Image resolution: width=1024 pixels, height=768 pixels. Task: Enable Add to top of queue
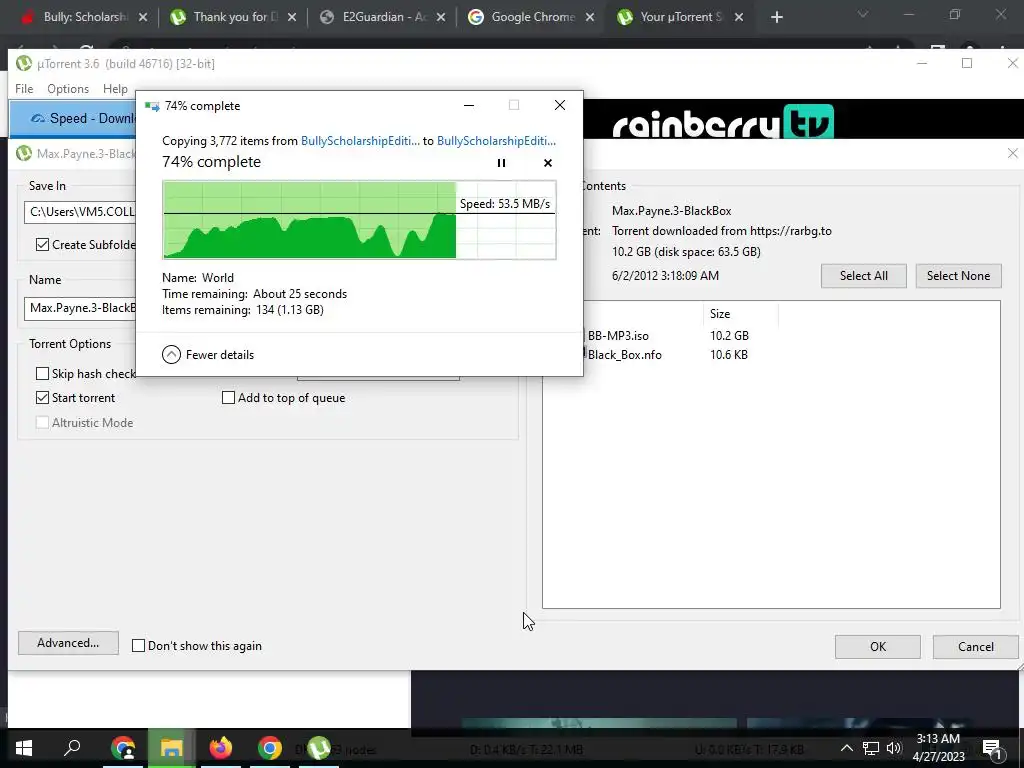(x=229, y=398)
